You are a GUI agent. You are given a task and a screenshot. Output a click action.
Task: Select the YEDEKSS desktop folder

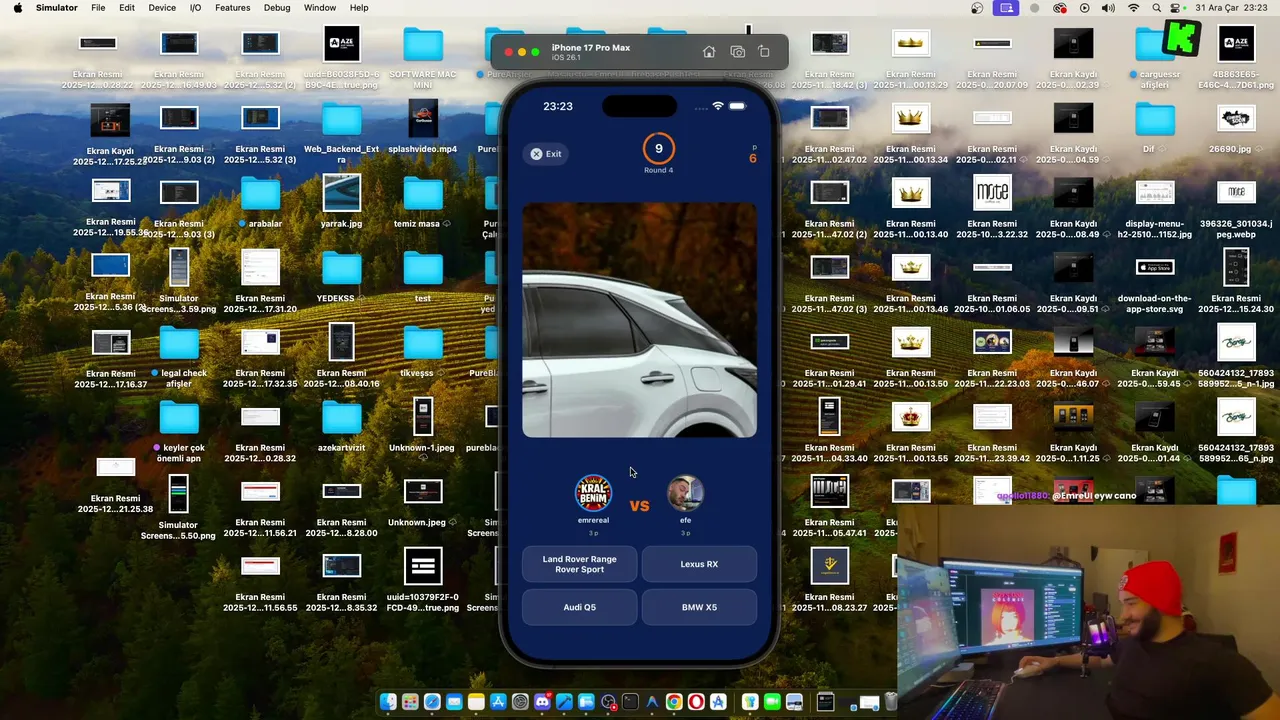[x=341, y=269]
